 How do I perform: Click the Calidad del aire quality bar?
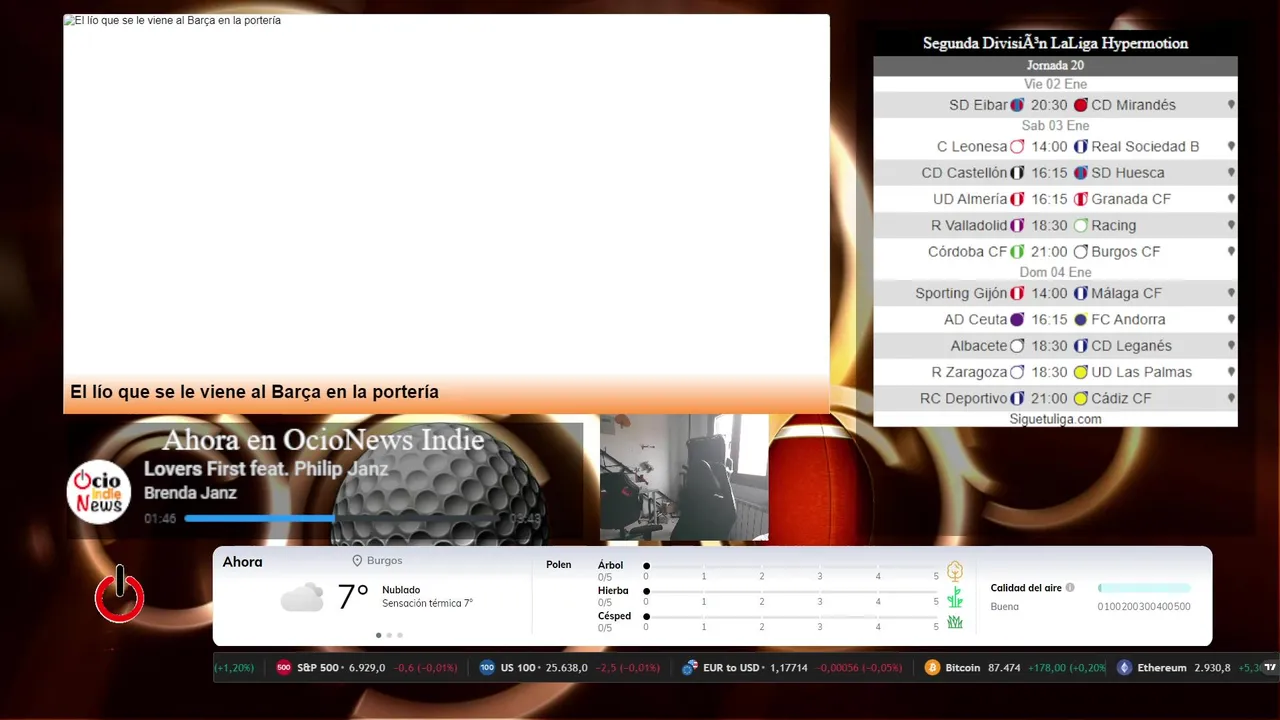(1144, 588)
